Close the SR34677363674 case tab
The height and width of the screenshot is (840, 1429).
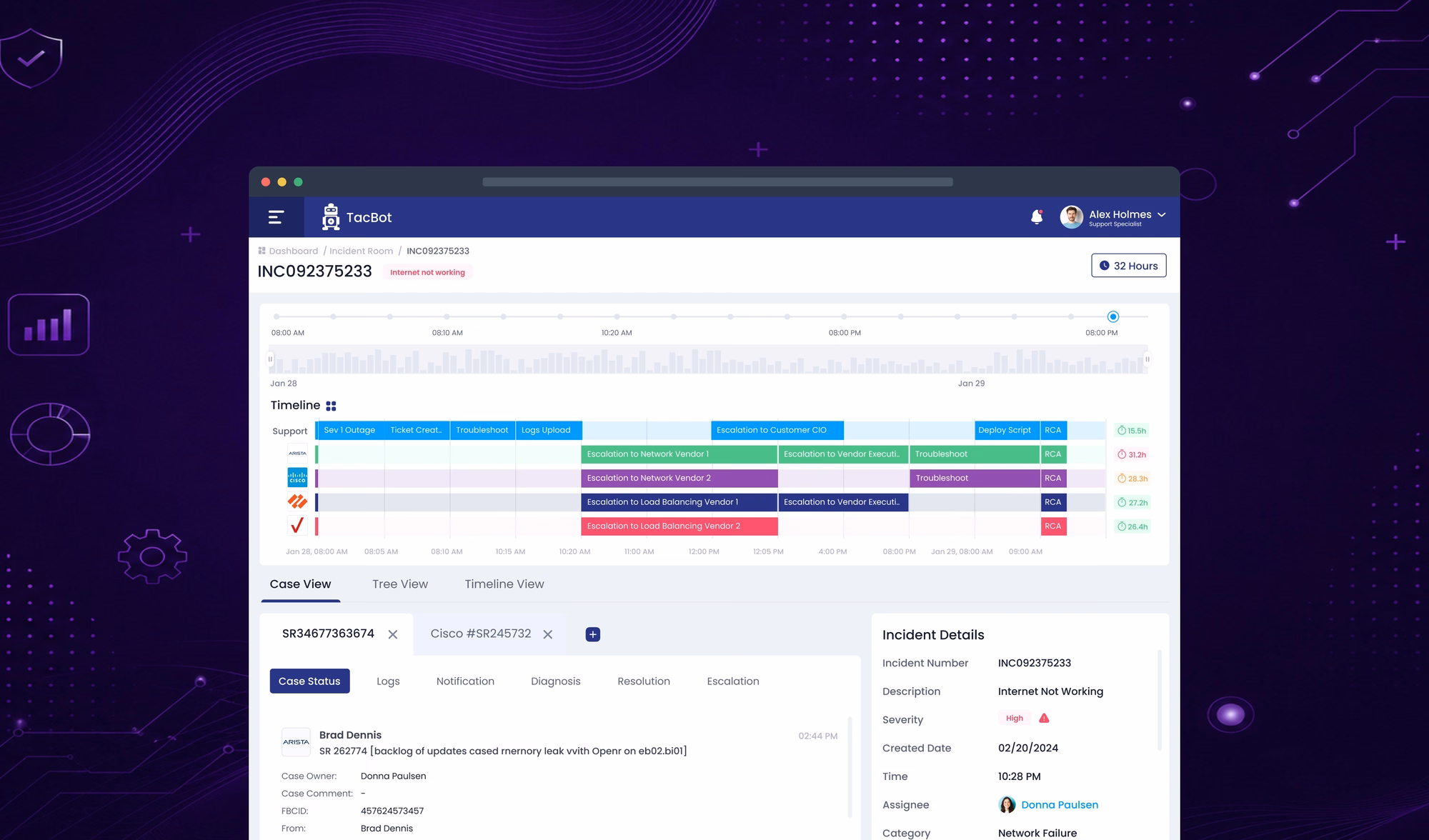click(x=393, y=634)
